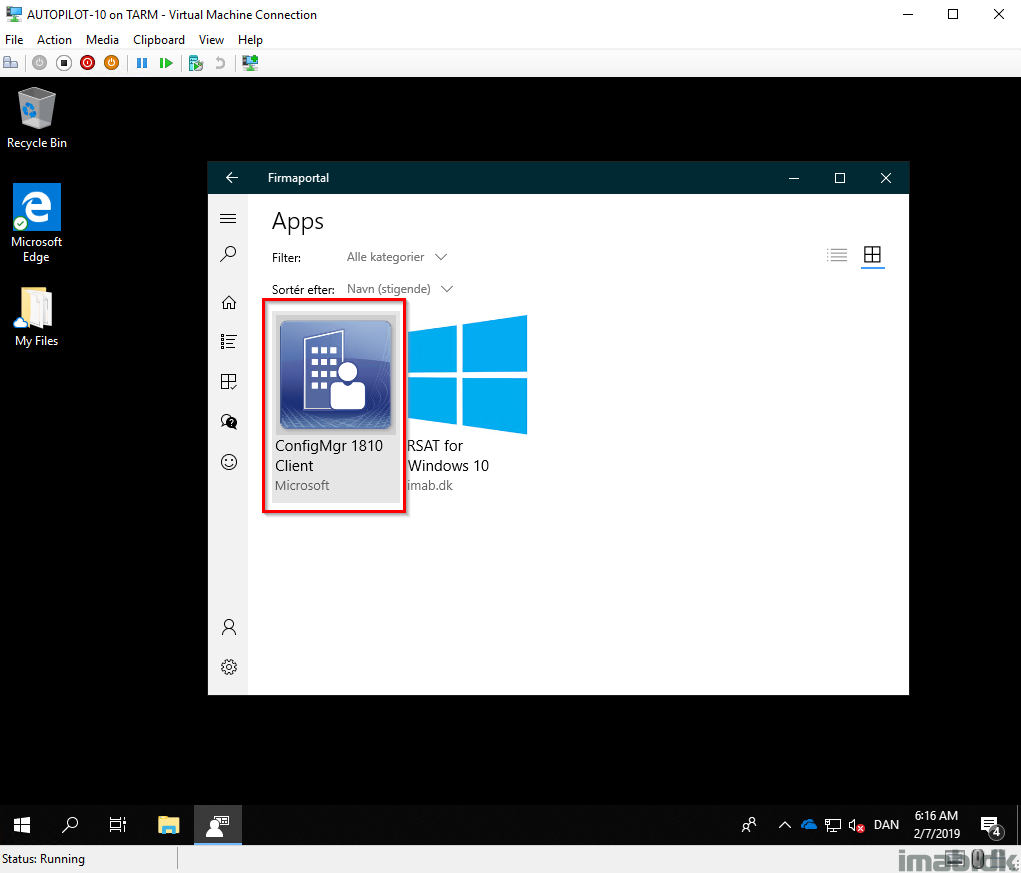Viewport: 1021px width, 873px height.
Task: Switch apps to grid tile view
Action: (873, 255)
